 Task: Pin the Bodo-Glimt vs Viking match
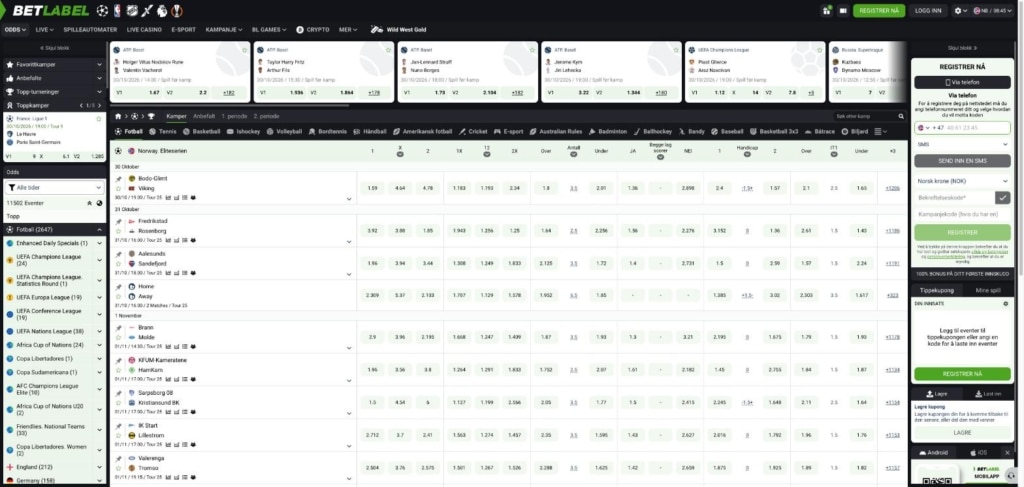[x=118, y=179]
